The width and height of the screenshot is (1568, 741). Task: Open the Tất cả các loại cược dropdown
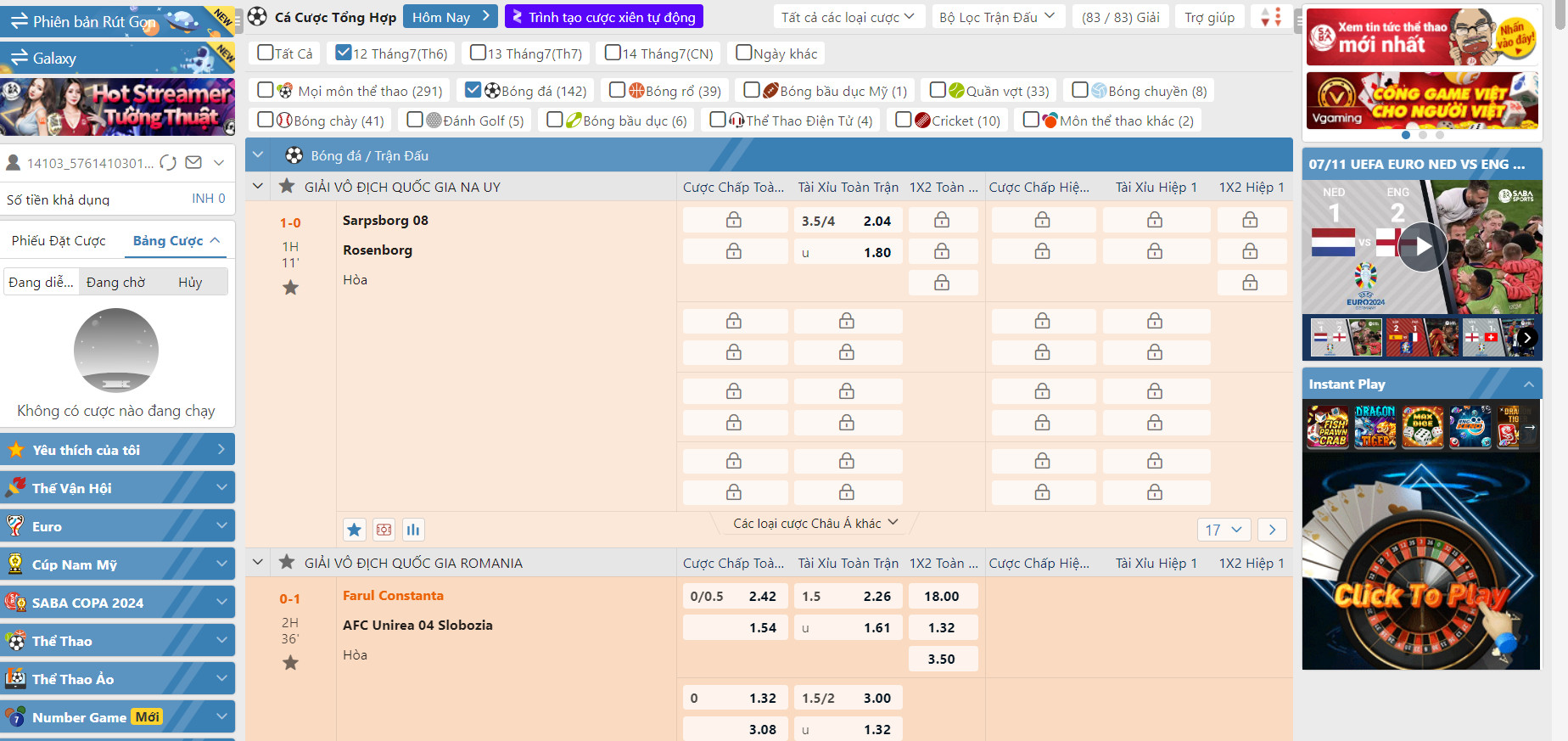847,17
